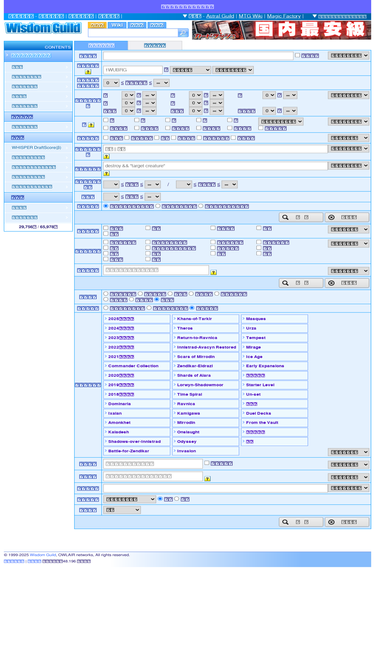Choose the Zendikar-Eldrazi block
This screenshot has height=667, width=375.
point(206,366)
